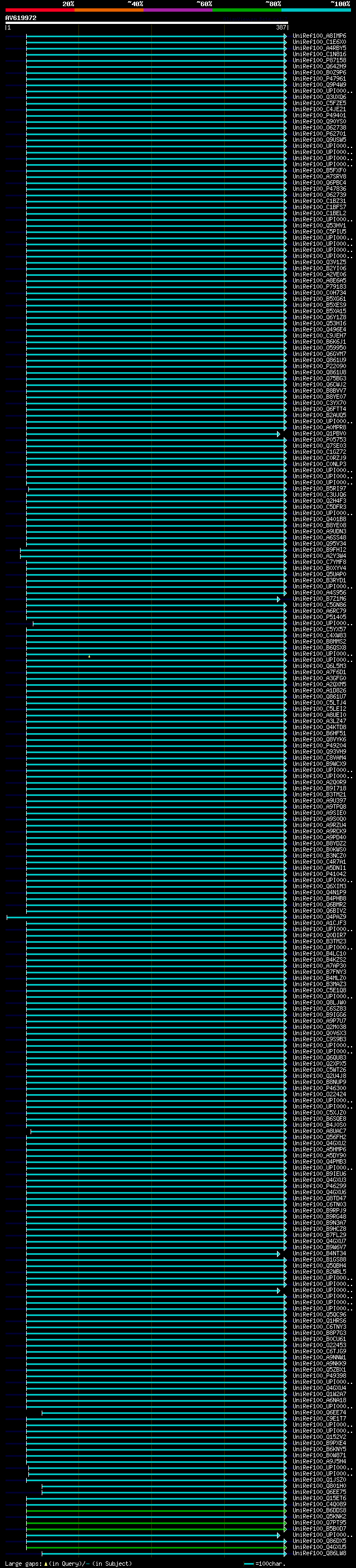Screen dimensions: 356x1568
Task: Select hit label UniRef100_B8MMS2
Action: pos(319,641)
